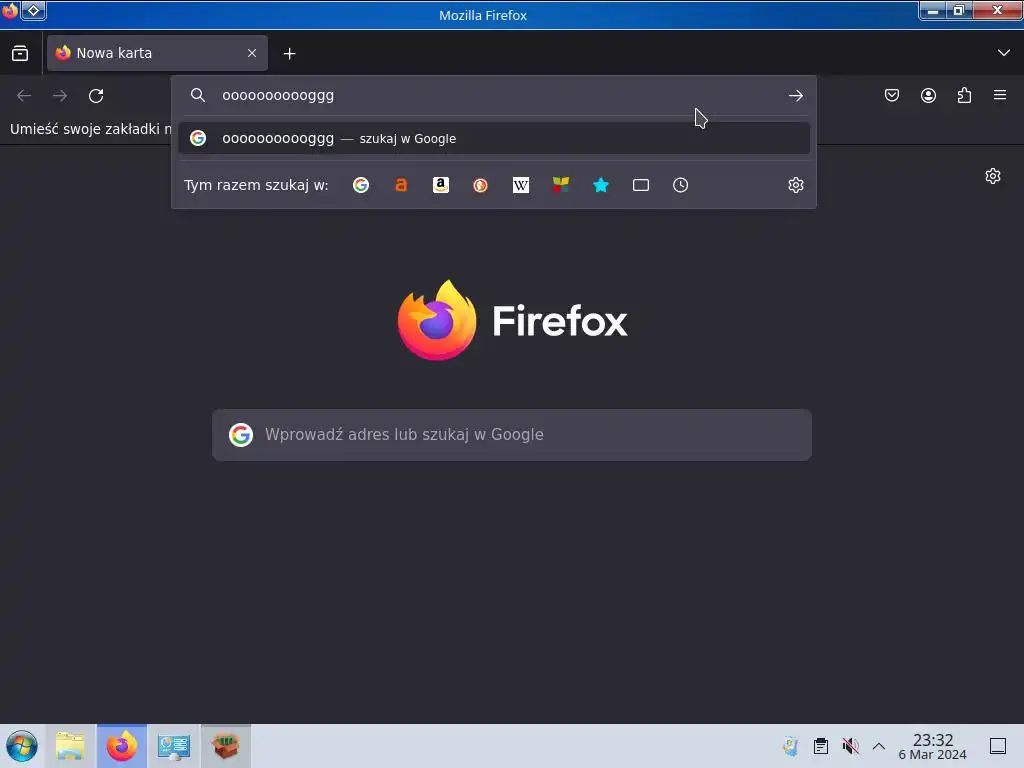Click the show desktop button on the taskbar

tap(998, 746)
